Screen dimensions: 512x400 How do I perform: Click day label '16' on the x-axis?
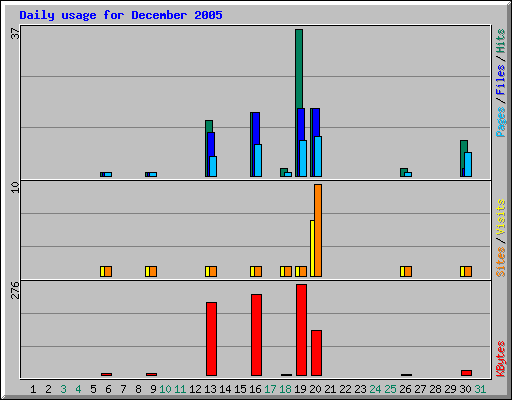pos(255,389)
